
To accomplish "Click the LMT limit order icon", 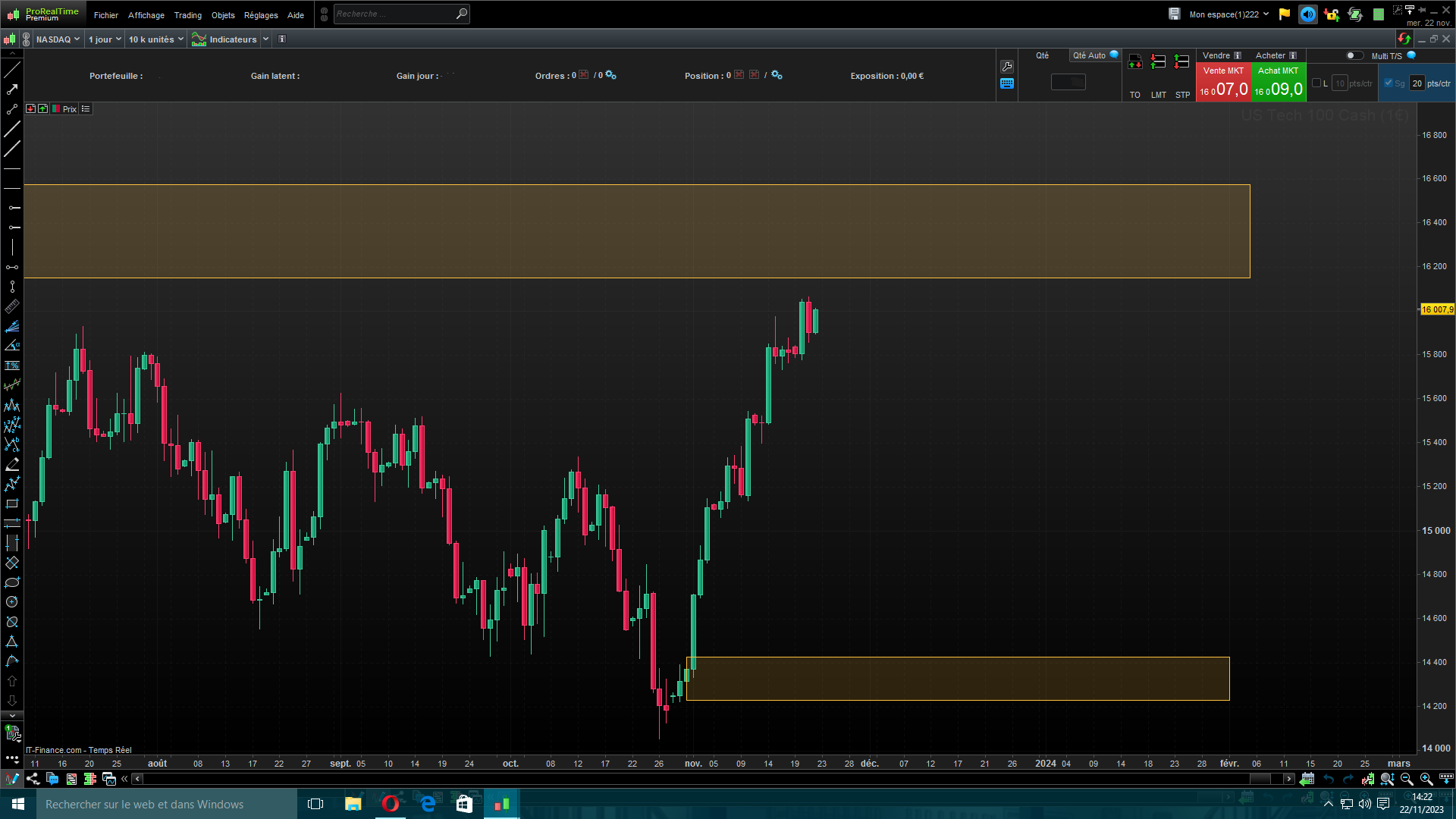I will pyautogui.click(x=1158, y=62).
